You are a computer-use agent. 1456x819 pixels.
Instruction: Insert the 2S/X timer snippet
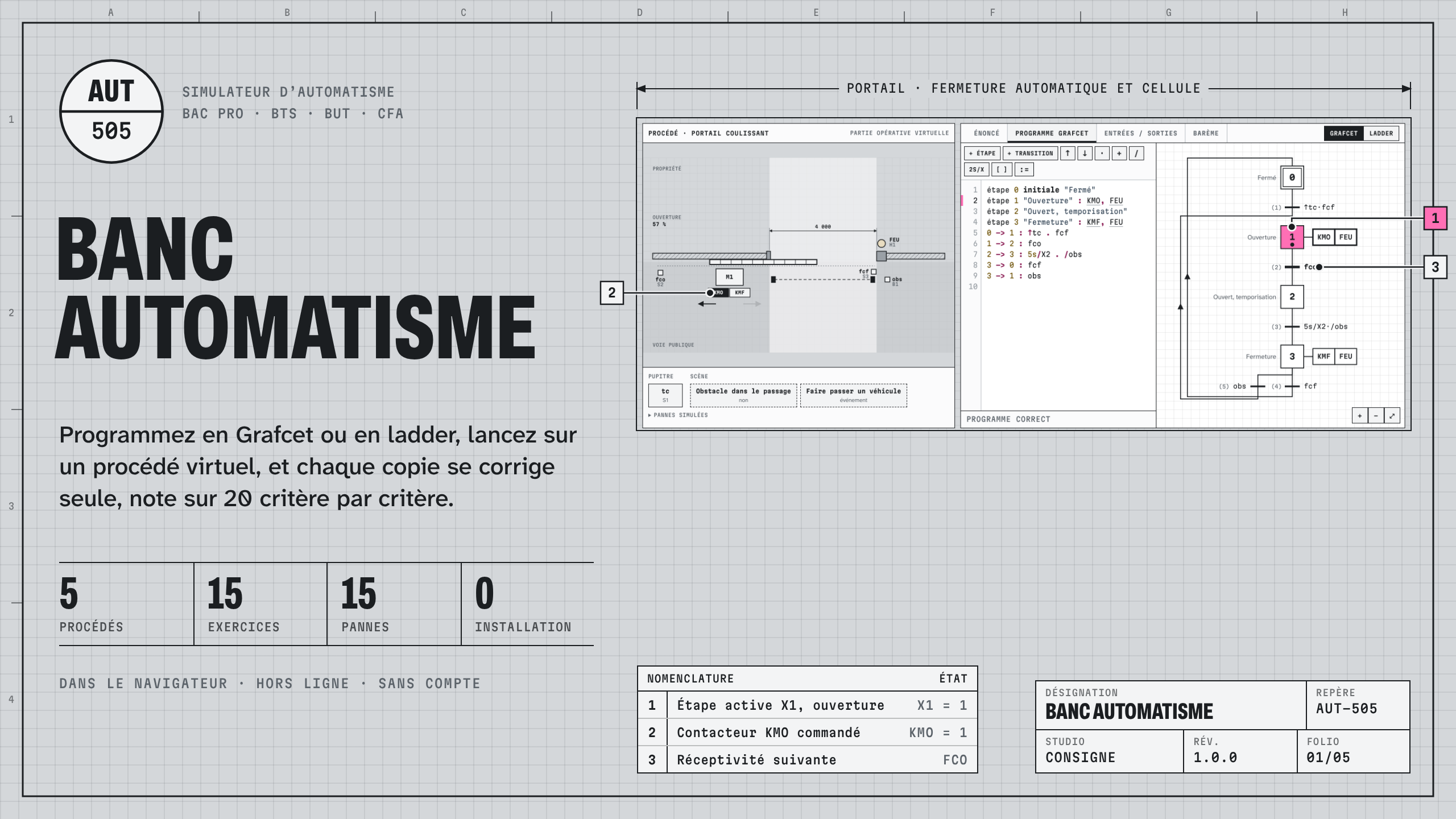(977, 169)
